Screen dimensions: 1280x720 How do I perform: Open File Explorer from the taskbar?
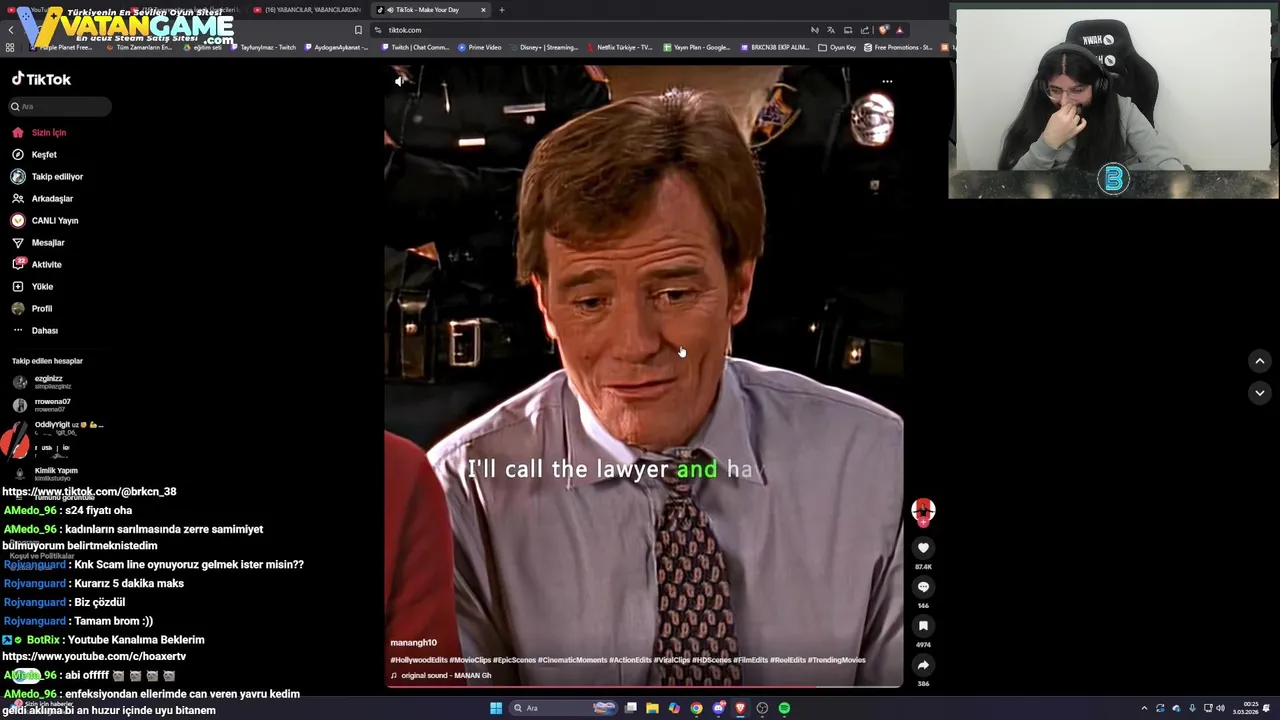652,708
